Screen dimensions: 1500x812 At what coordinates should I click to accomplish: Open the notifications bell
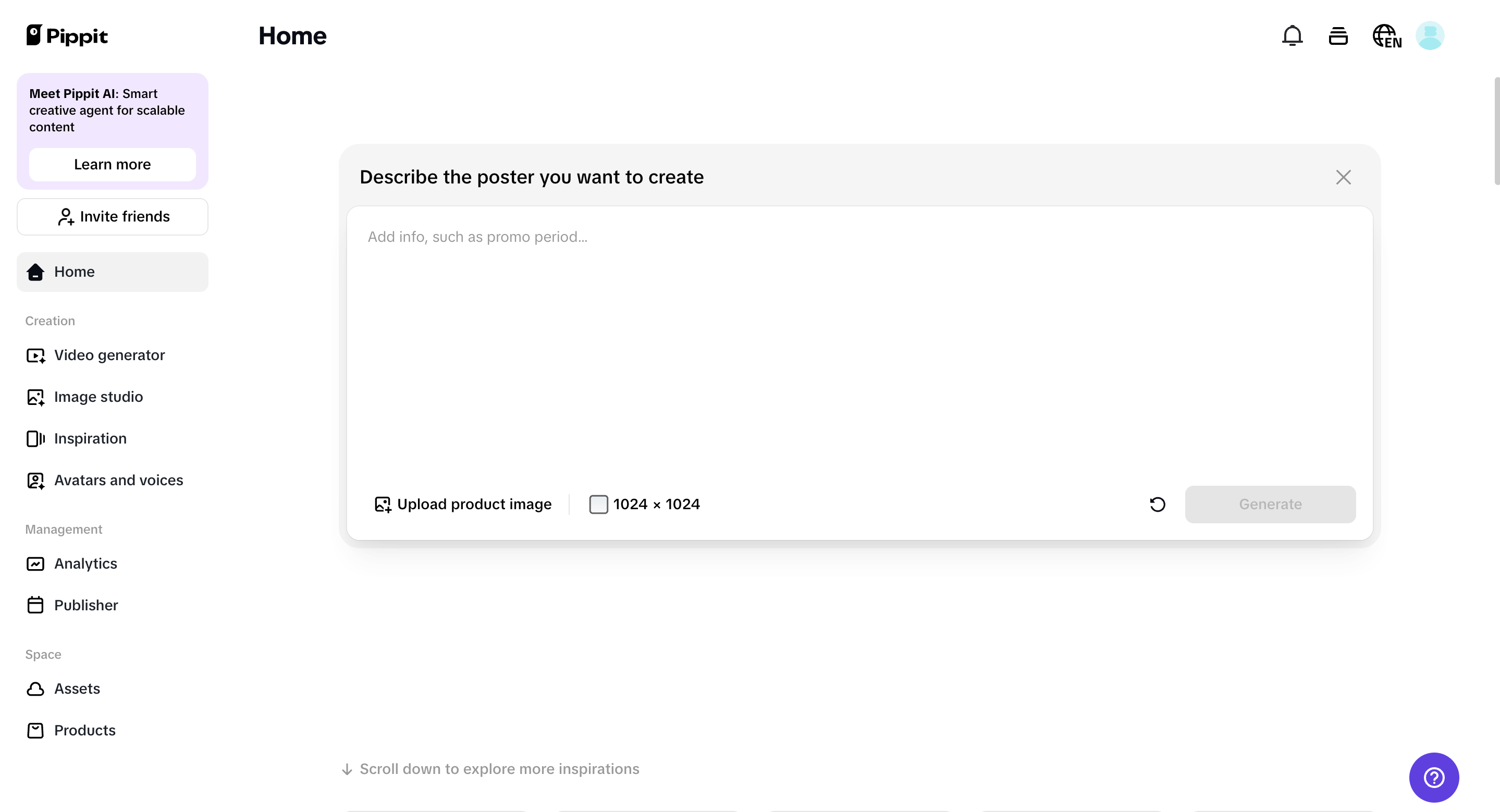[x=1292, y=35]
